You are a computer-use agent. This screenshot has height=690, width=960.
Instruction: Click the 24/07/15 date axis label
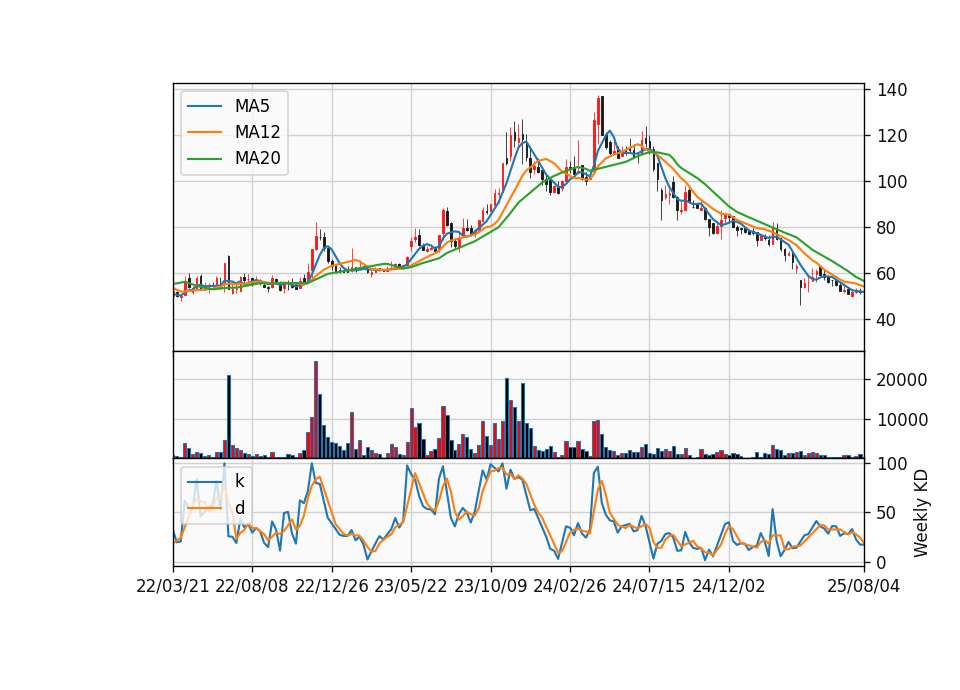point(649,586)
